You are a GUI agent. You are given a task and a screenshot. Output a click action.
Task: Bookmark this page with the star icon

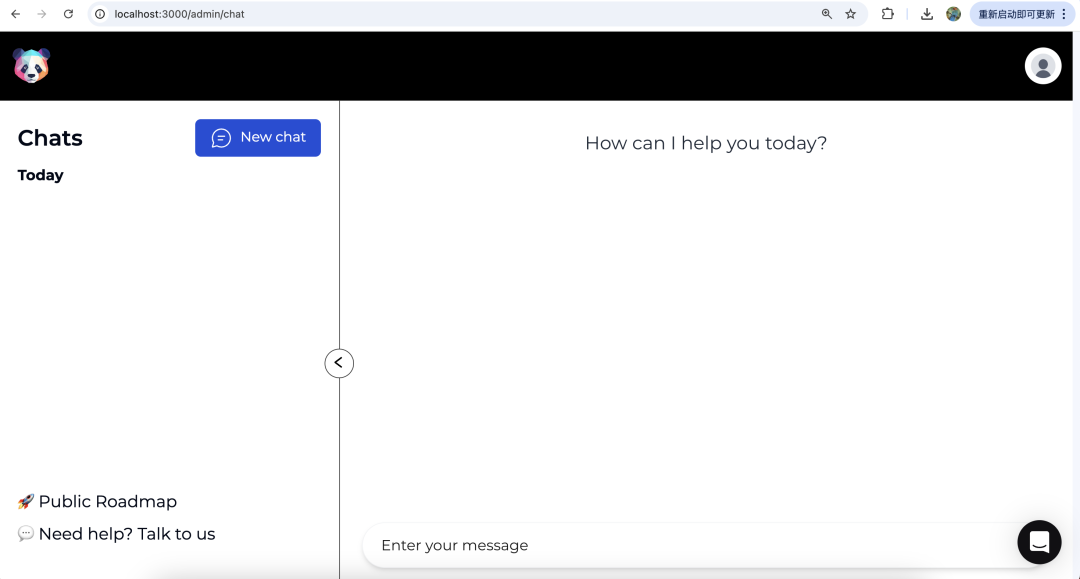pyautogui.click(x=851, y=14)
